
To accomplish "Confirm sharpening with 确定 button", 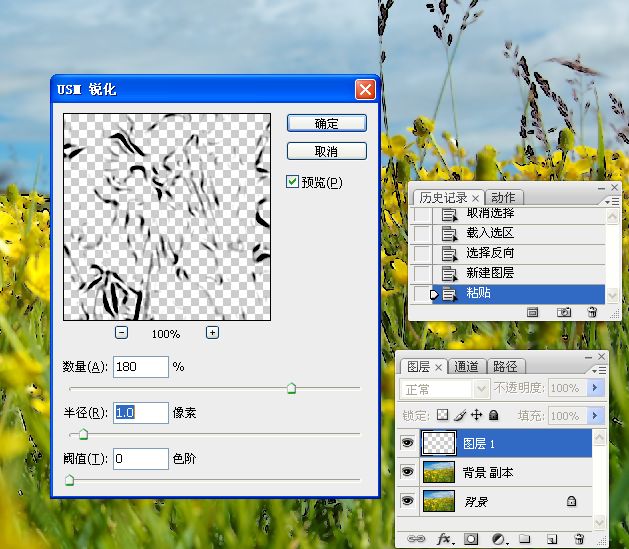I will tap(327, 123).
